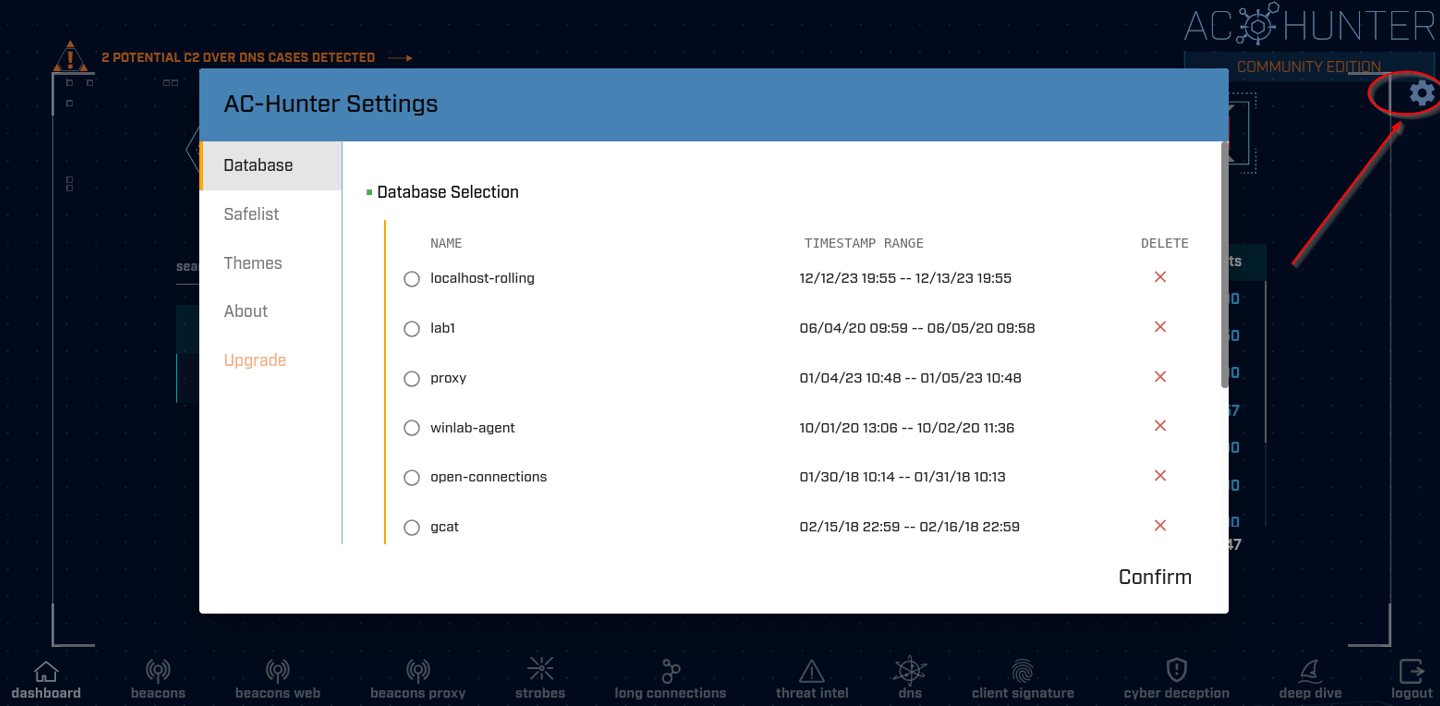Click the 'proxy' database name
Image resolution: width=1440 pixels, height=706 pixels.
pos(448,378)
